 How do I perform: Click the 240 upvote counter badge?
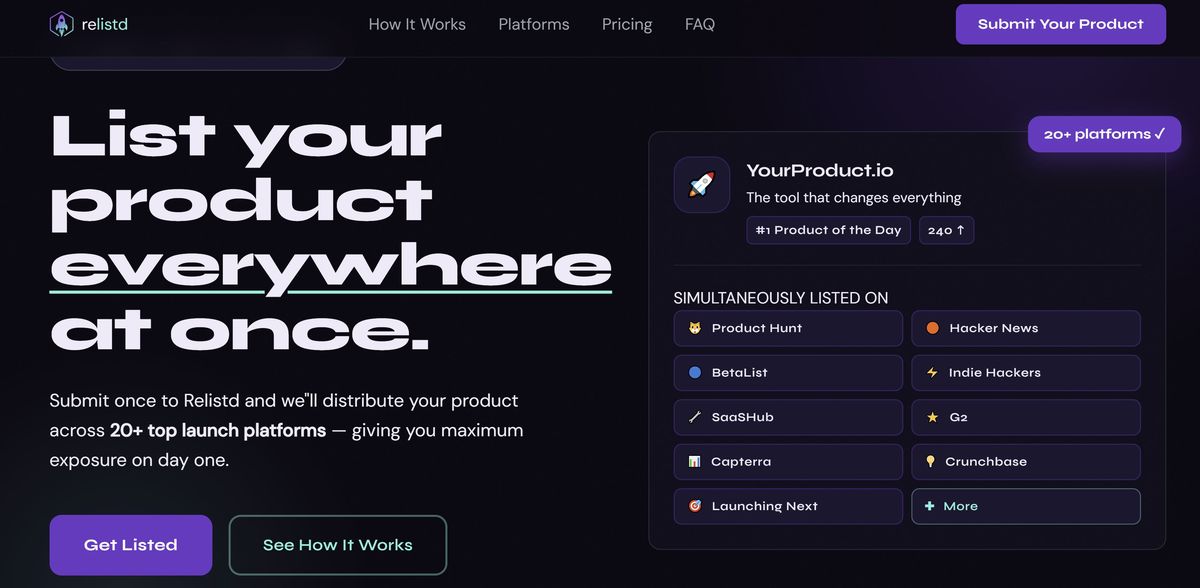pyautogui.click(x=946, y=230)
